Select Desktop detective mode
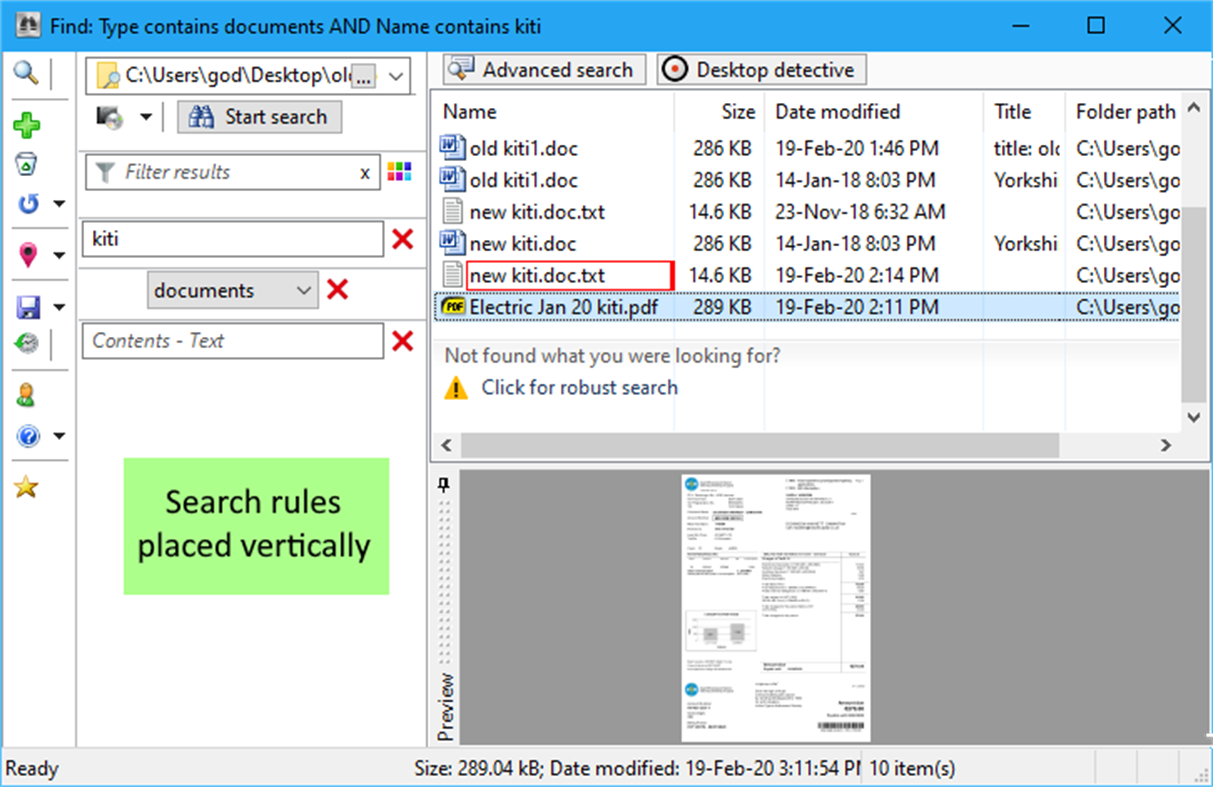 (760, 69)
